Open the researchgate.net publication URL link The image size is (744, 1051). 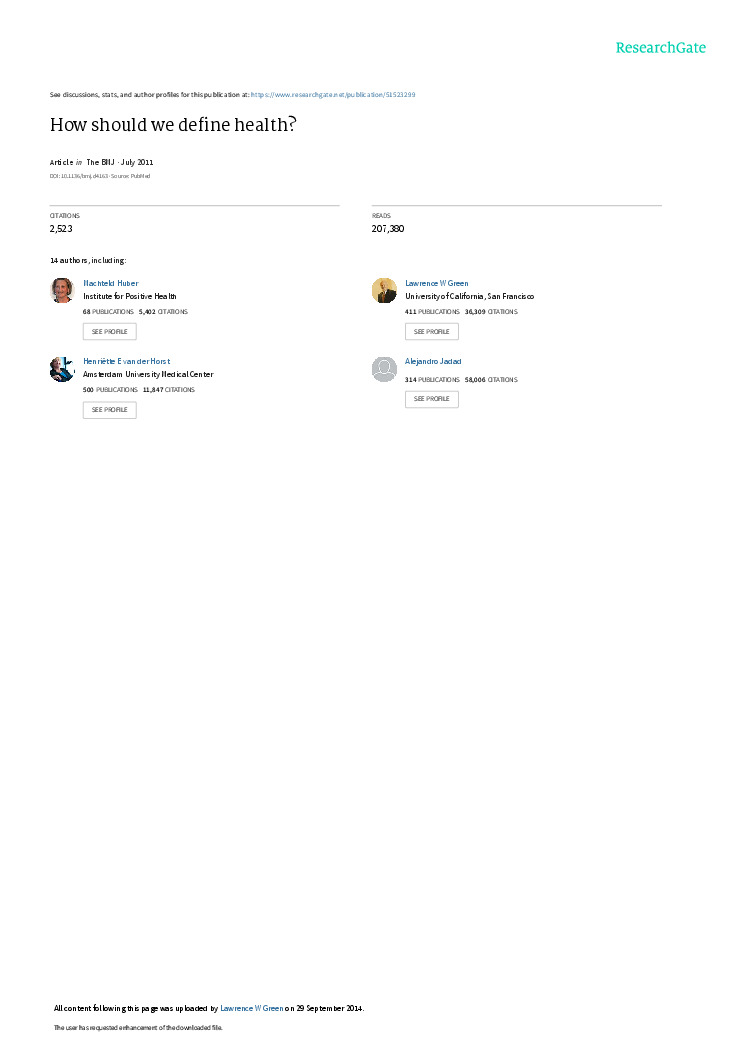333,95
